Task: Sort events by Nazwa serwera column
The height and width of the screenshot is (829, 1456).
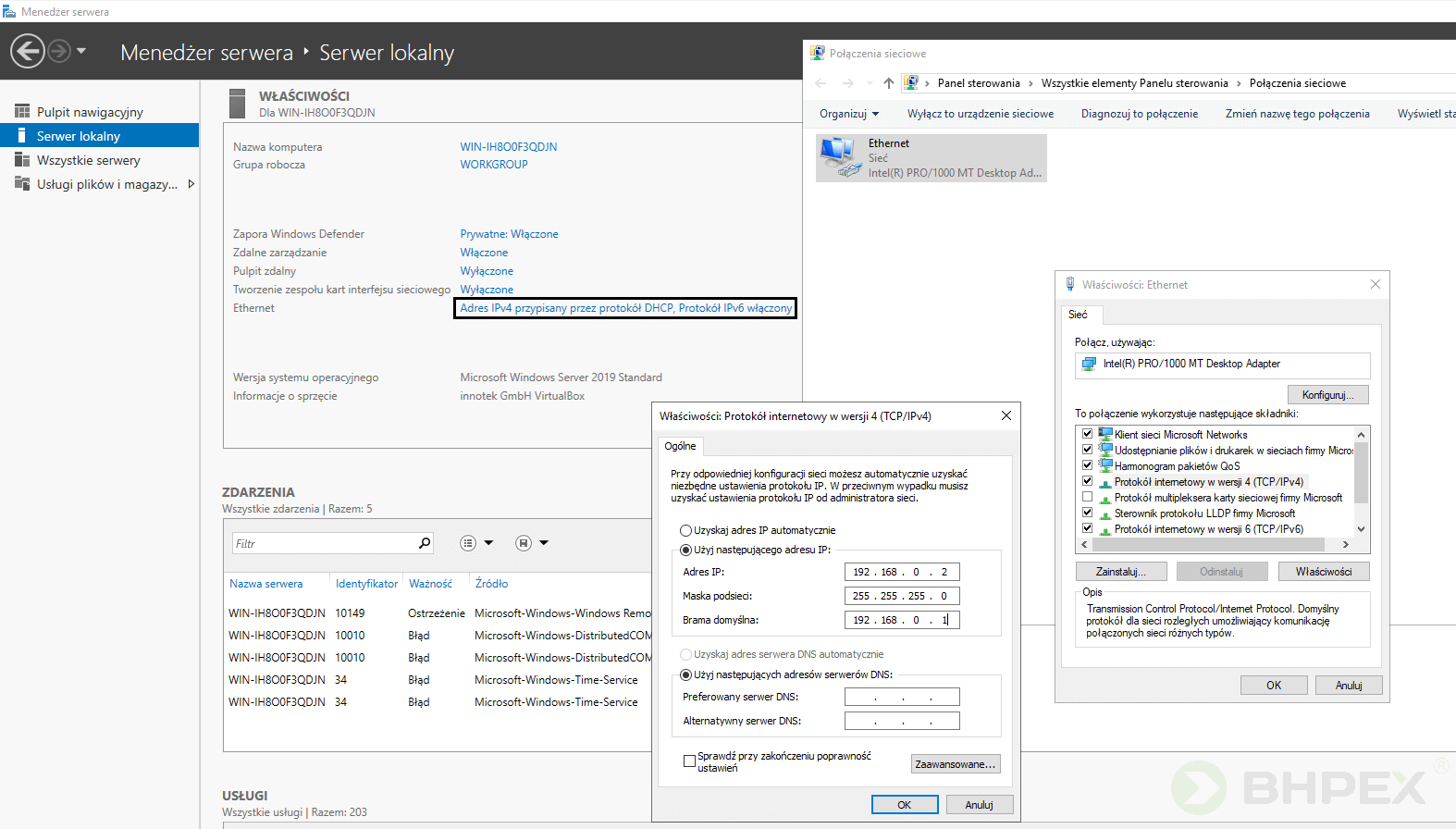Action: point(266,584)
